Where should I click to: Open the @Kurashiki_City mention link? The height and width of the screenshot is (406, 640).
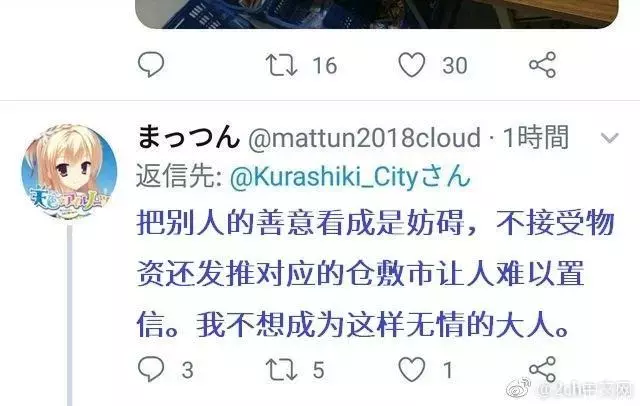(x=350, y=177)
